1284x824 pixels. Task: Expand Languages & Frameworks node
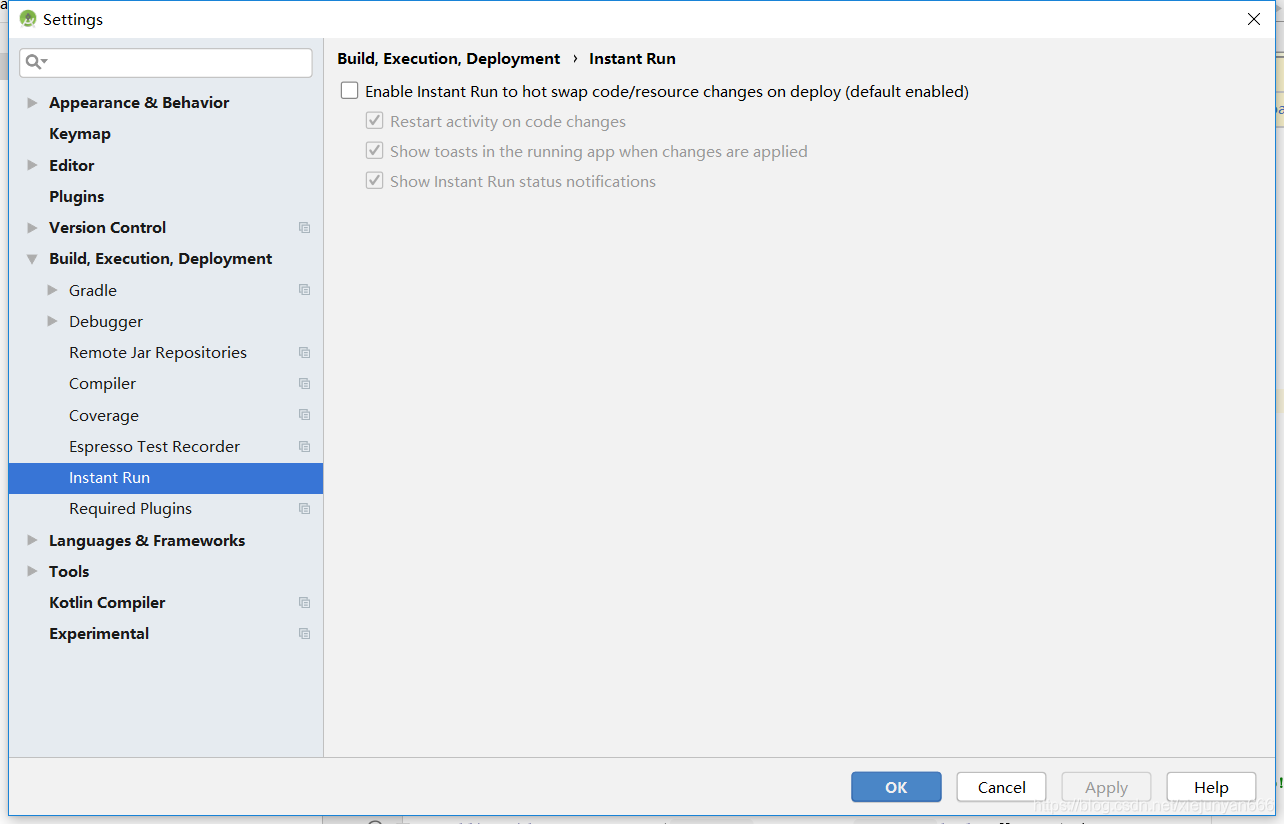tap(32, 540)
